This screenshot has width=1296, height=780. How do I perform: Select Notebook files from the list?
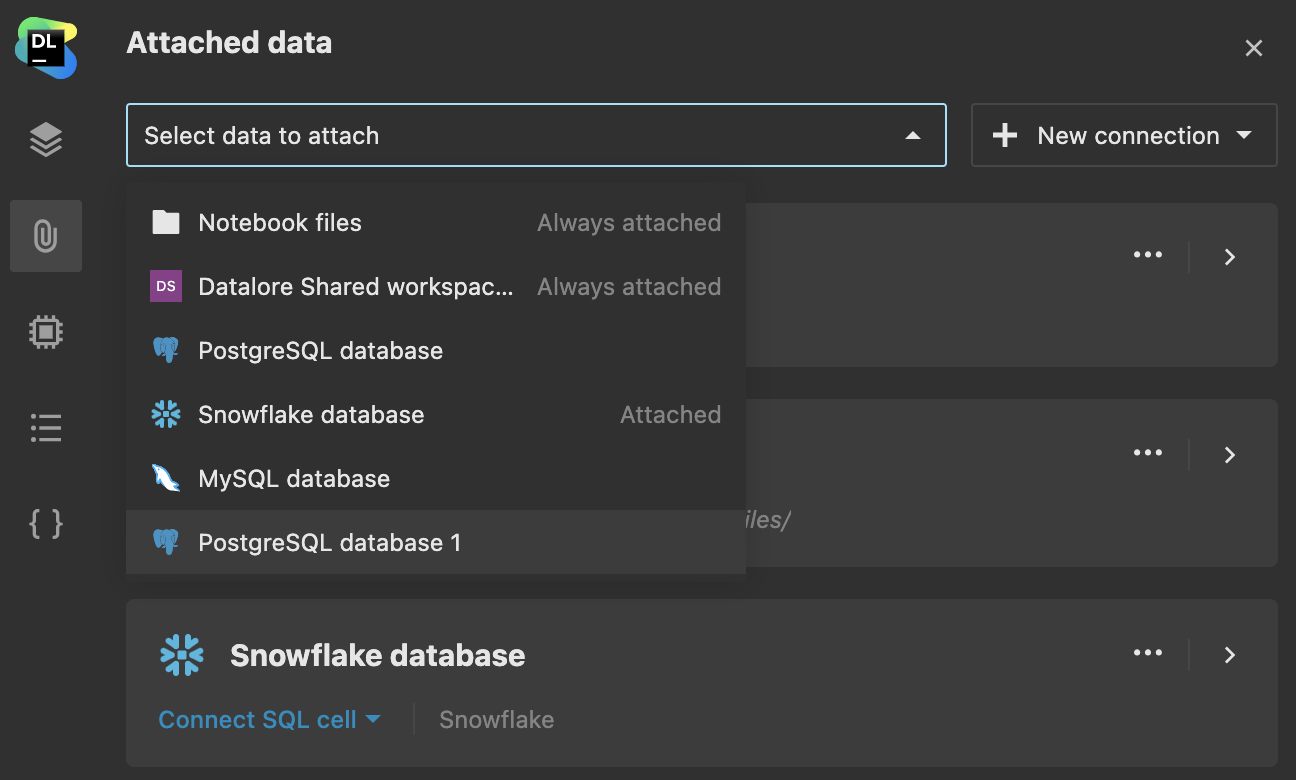click(280, 223)
